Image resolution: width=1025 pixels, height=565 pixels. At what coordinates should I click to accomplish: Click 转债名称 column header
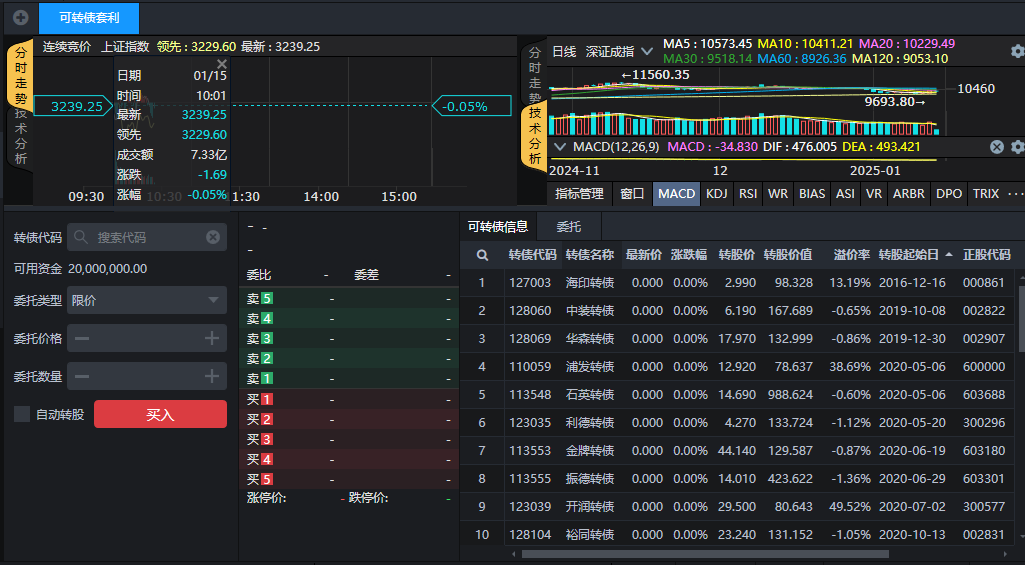590,254
